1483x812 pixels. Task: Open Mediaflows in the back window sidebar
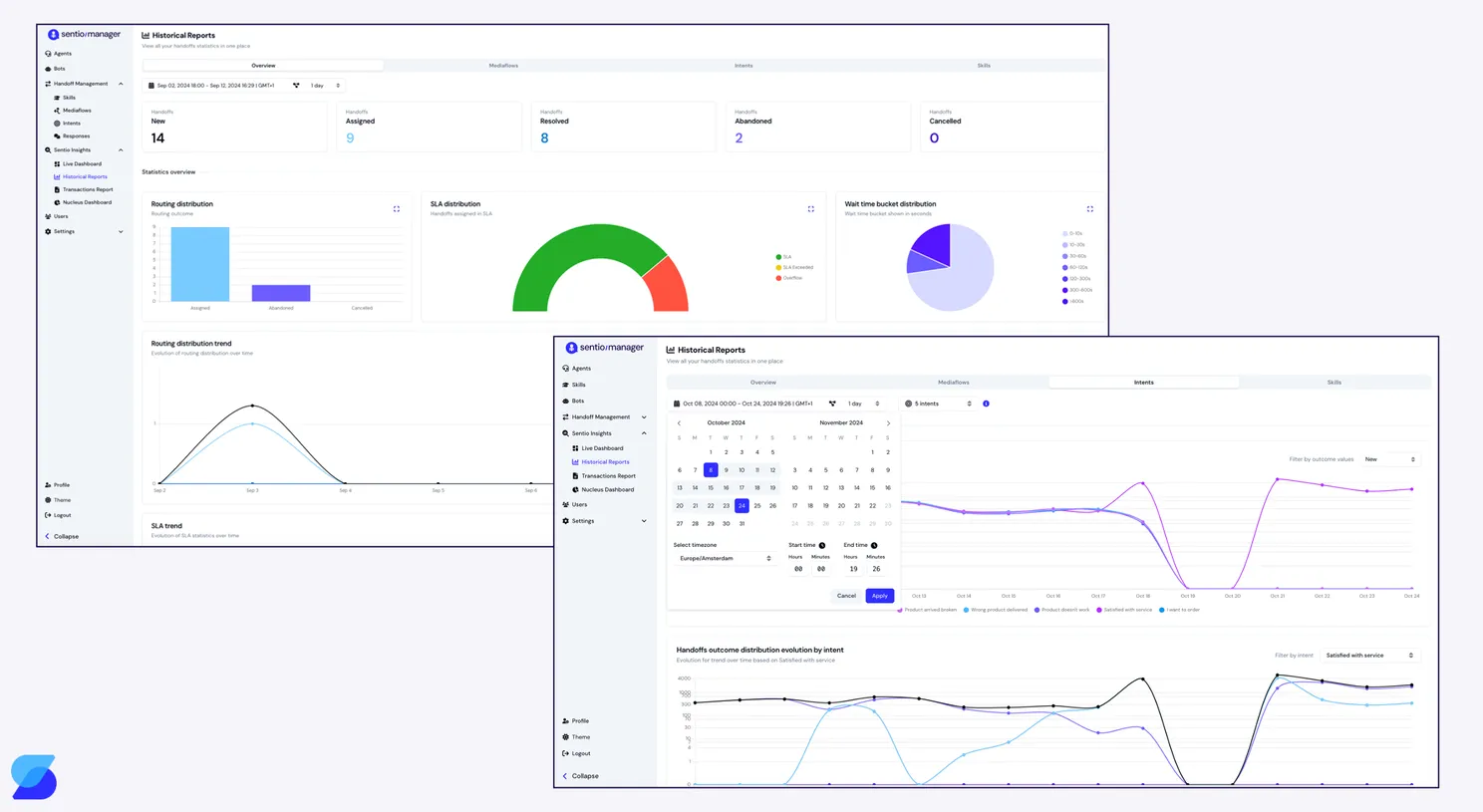72,111
